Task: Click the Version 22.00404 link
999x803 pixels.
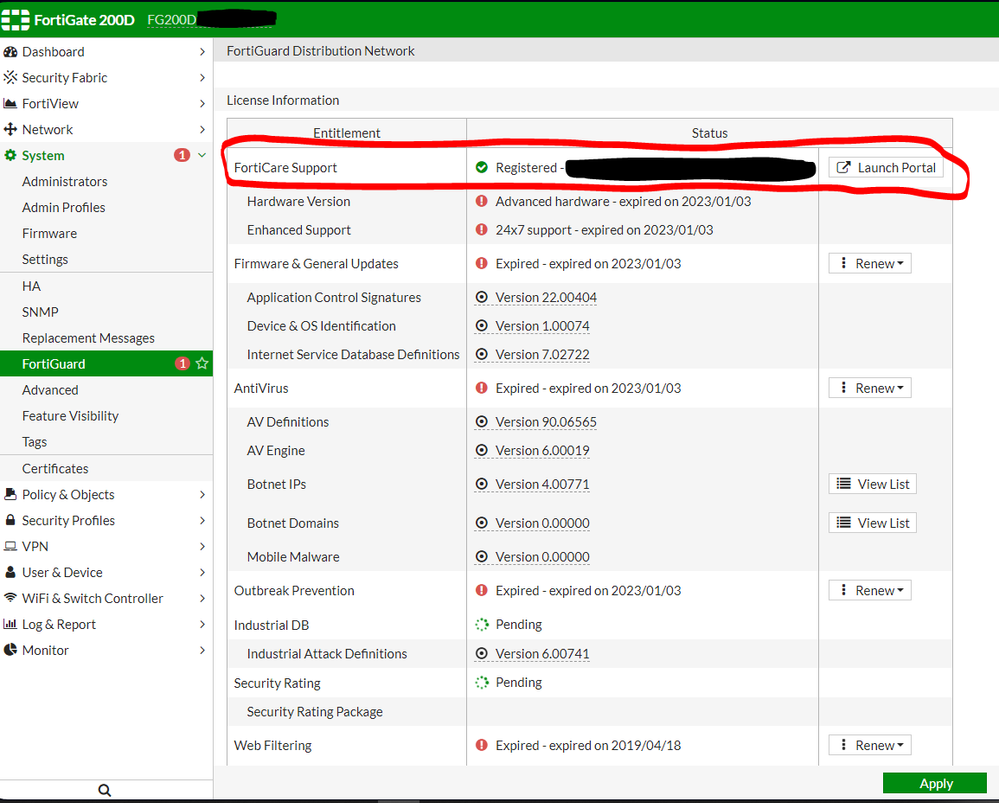Action: pos(546,298)
